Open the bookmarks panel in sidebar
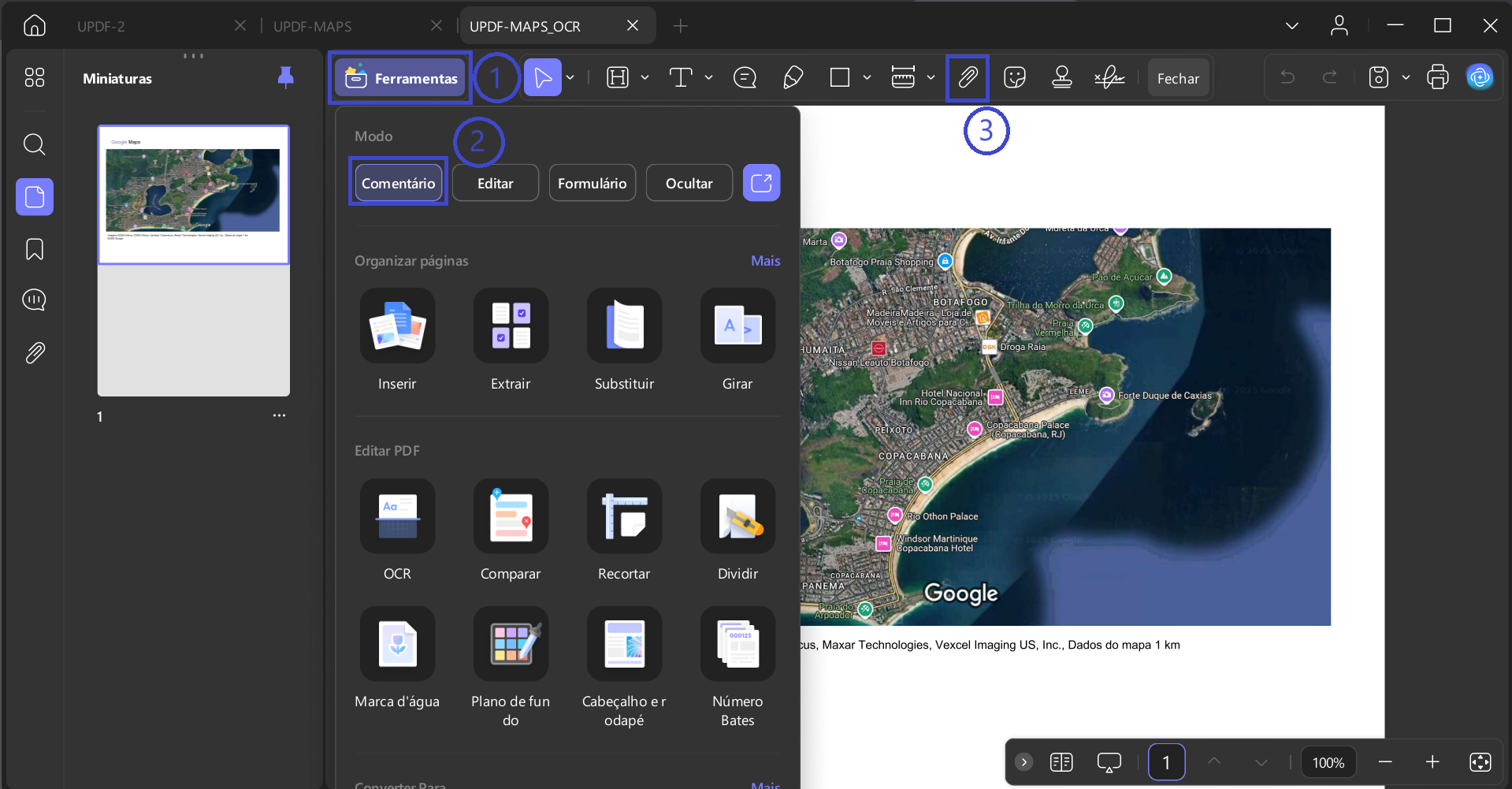1512x789 pixels. pyautogui.click(x=35, y=249)
